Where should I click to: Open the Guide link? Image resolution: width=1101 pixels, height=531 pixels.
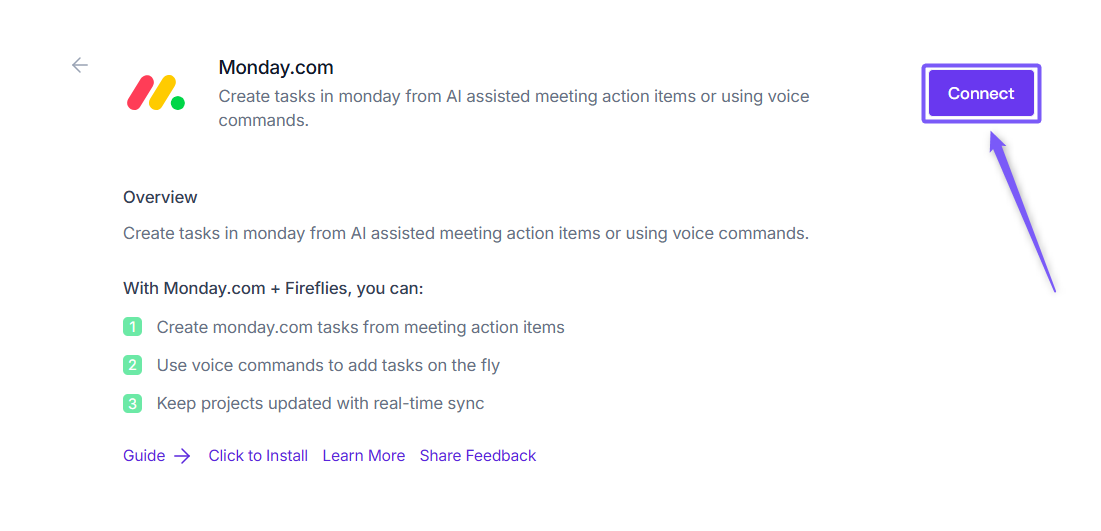point(144,455)
